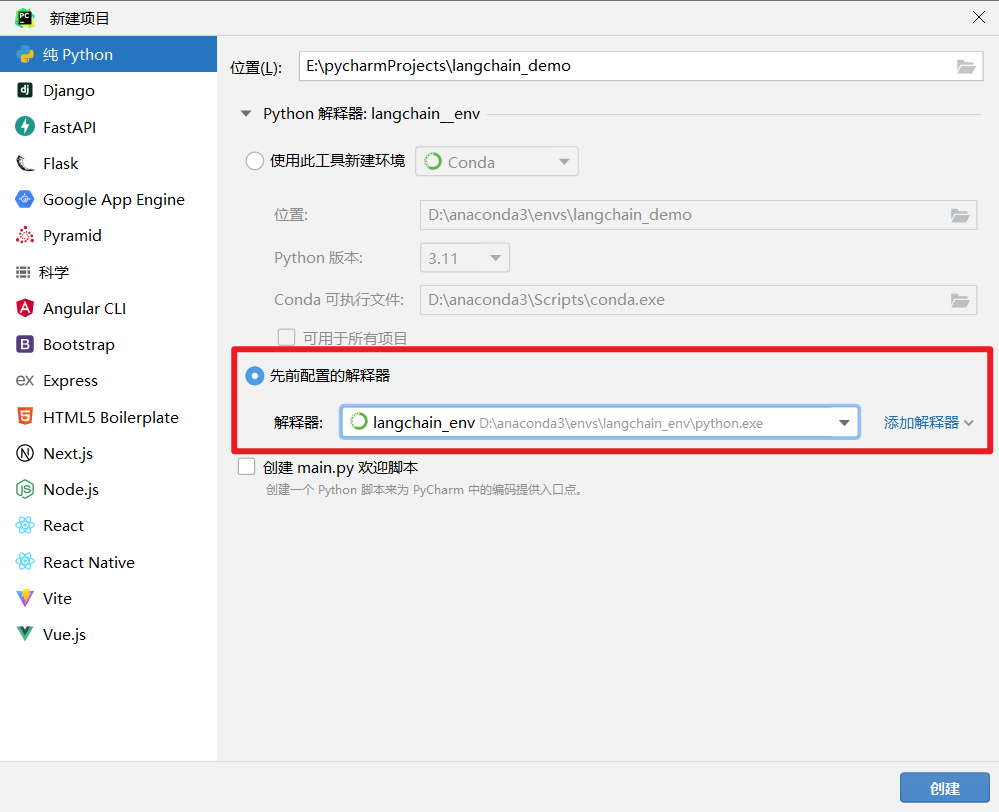Enable 创建 main.py 欢迎脚本 checkbox

click(247, 467)
